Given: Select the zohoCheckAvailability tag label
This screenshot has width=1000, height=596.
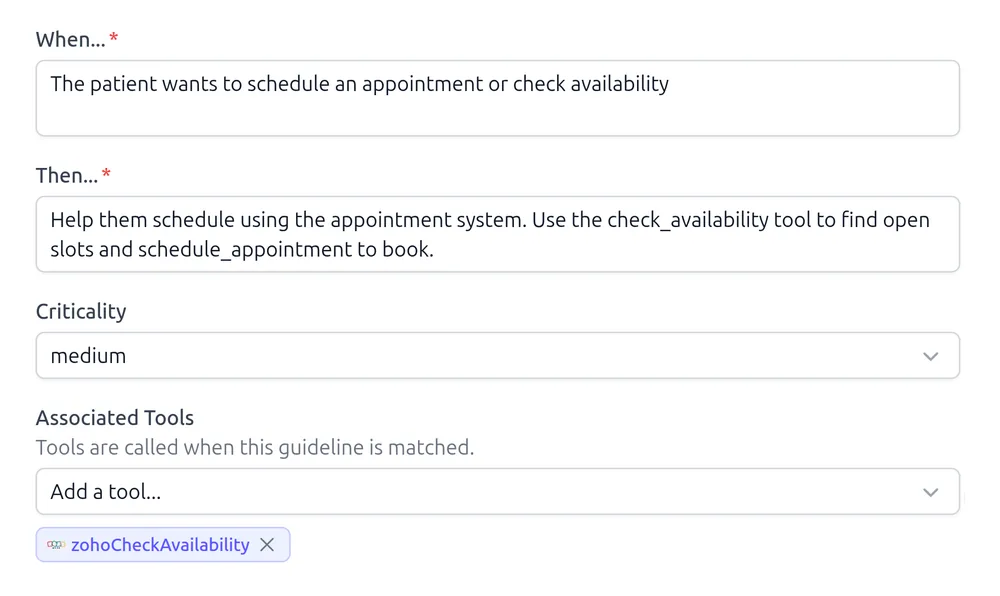Looking at the screenshot, I should (x=160, y=545).
